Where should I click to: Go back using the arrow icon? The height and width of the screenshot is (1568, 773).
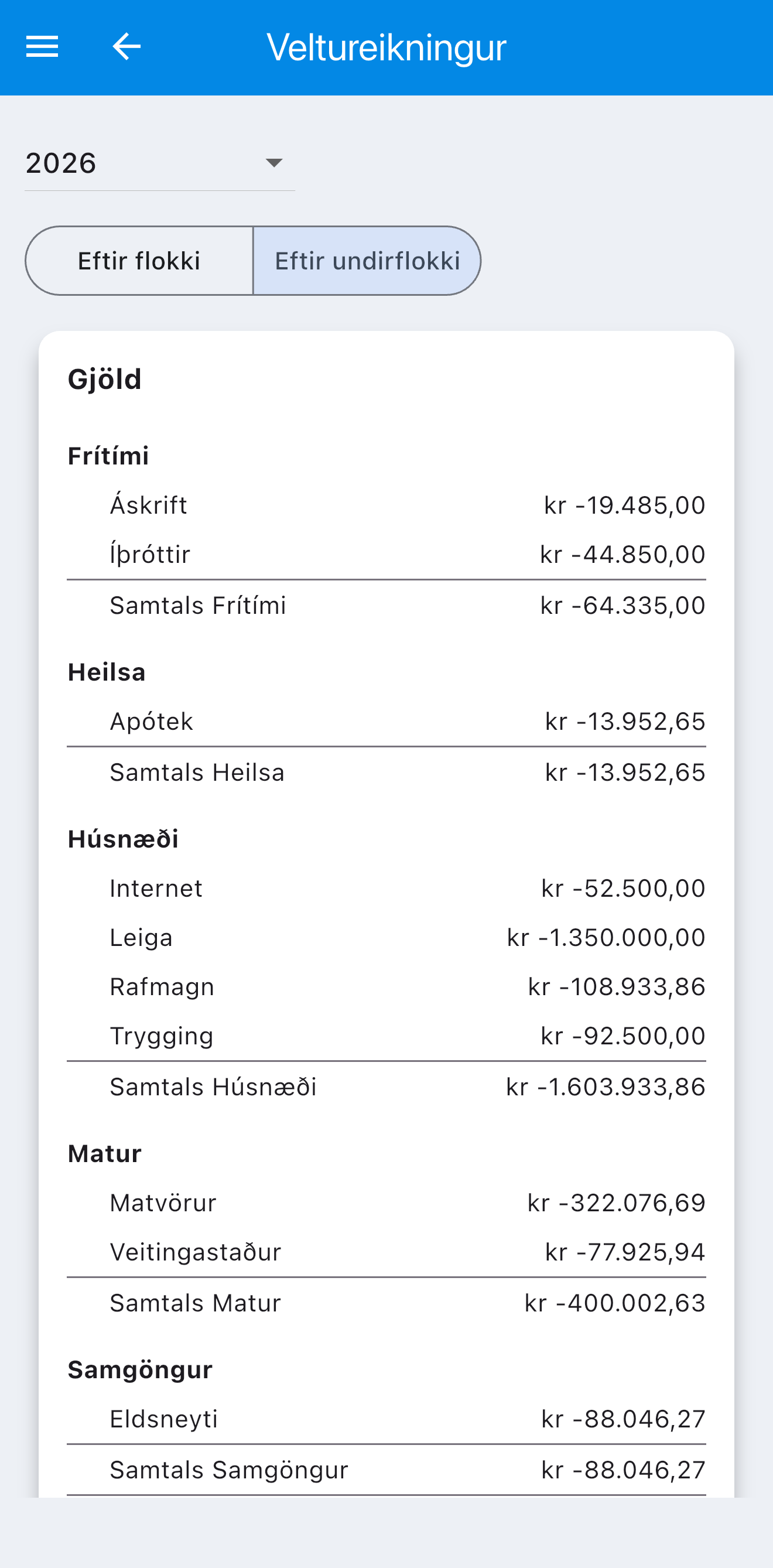[126, 47]
